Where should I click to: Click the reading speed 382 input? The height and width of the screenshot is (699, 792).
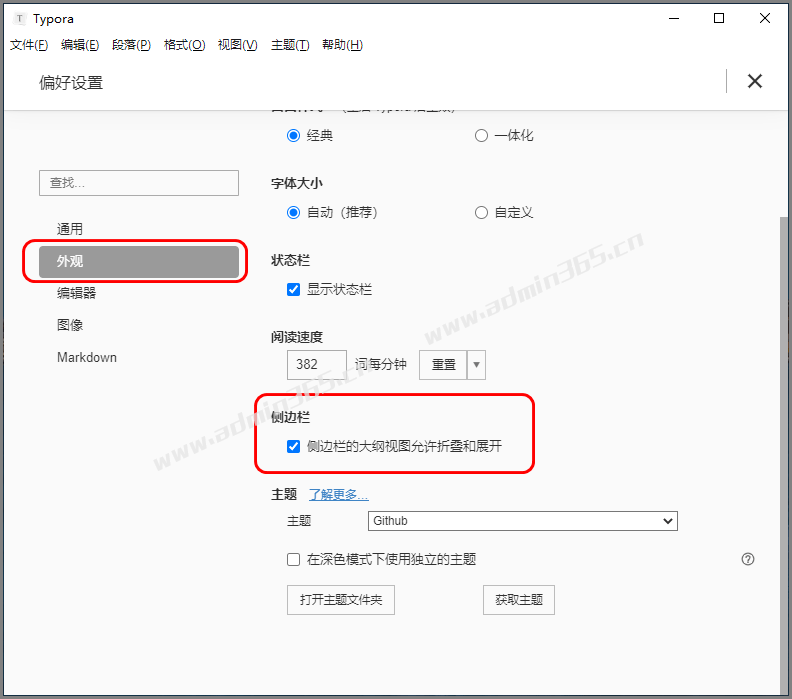317,365
